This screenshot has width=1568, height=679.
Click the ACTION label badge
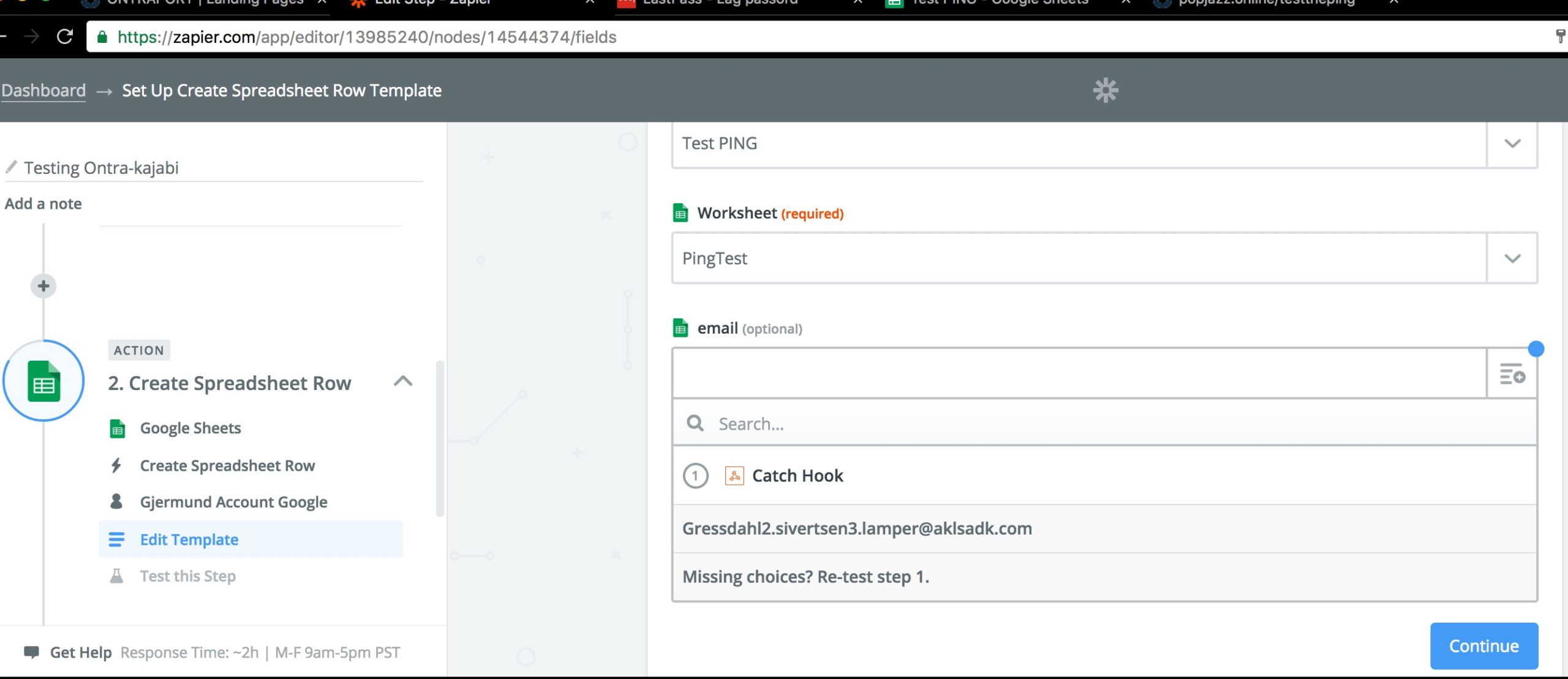[x=139, y=350]
